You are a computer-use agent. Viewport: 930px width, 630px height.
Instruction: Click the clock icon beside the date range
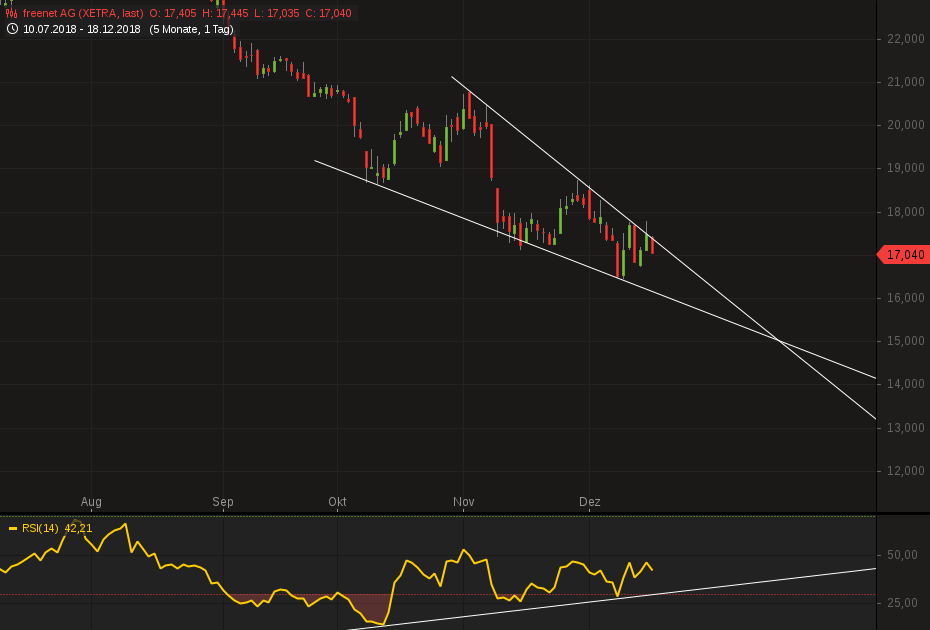[x=12, y=29]
